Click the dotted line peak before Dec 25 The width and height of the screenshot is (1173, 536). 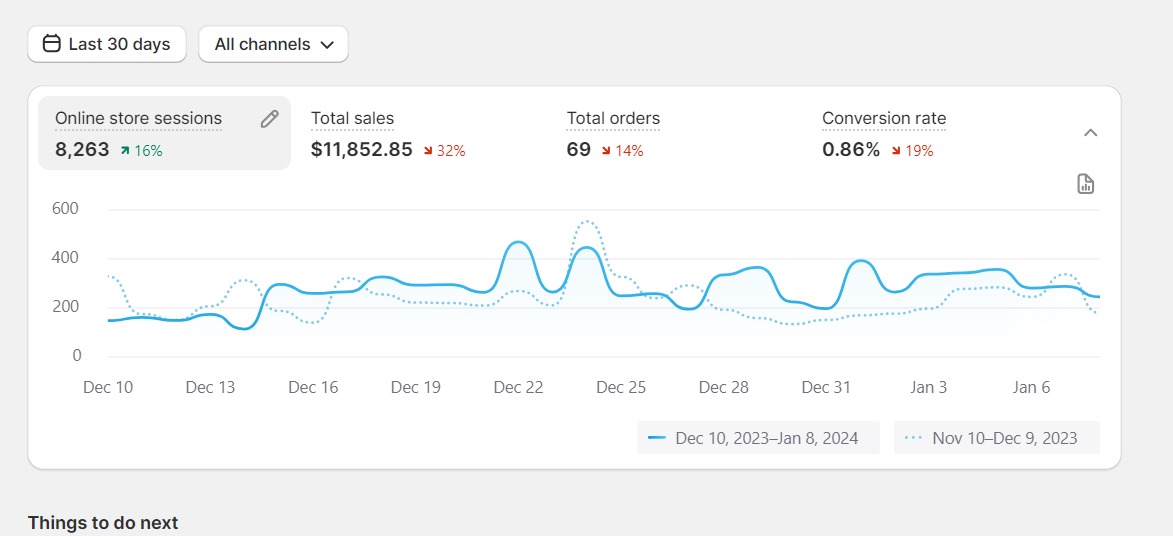(587, 221)
